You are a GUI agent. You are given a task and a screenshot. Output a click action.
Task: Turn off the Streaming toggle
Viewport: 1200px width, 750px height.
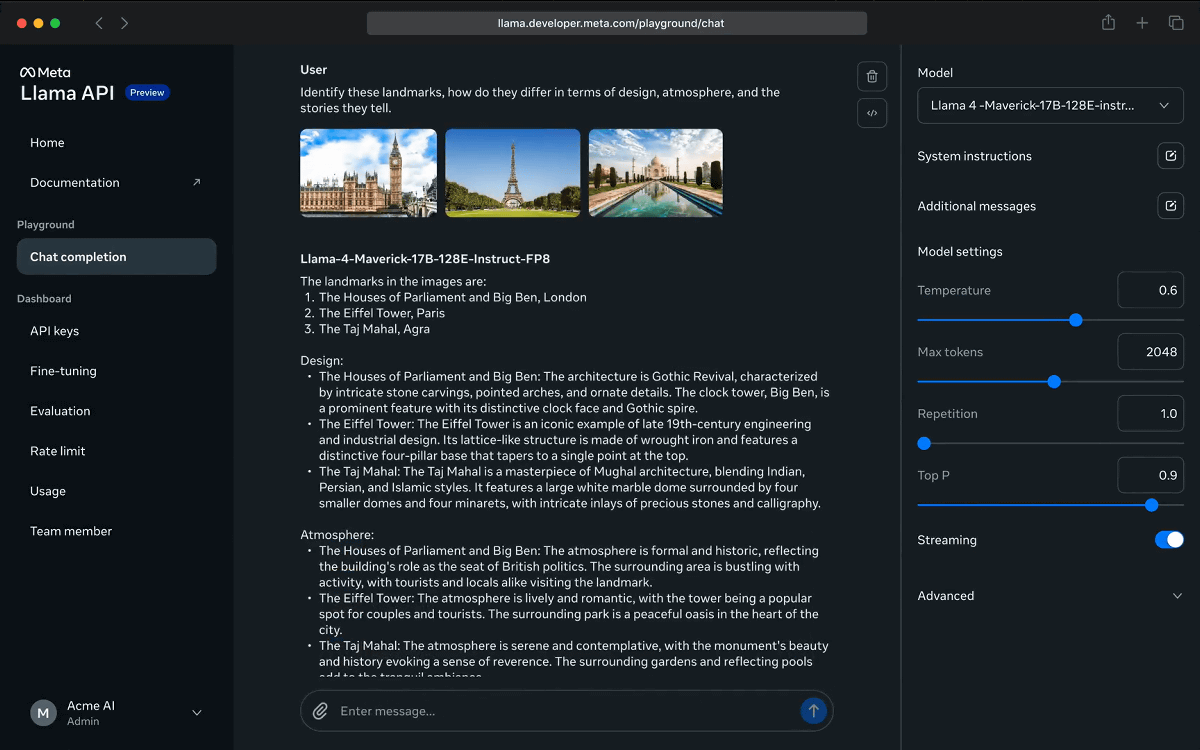(1169, 540)
